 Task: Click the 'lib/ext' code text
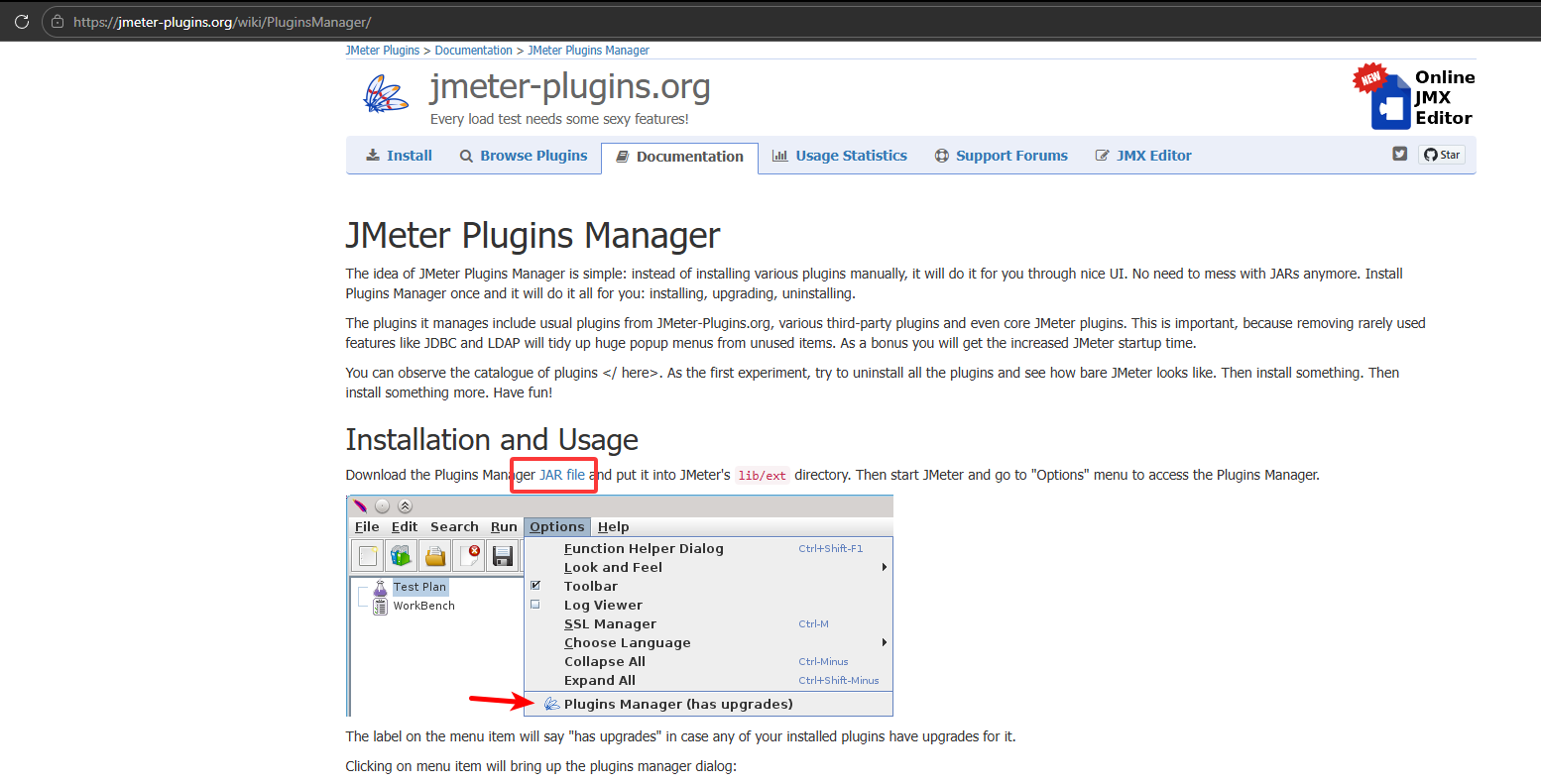762,476
